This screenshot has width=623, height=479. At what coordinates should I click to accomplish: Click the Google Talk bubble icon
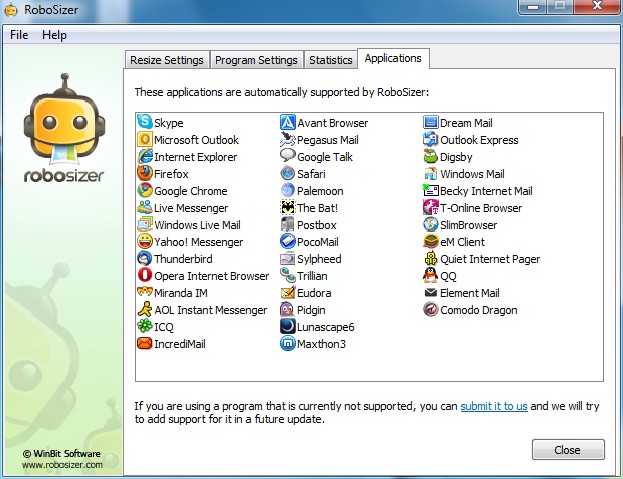(288, 156)
